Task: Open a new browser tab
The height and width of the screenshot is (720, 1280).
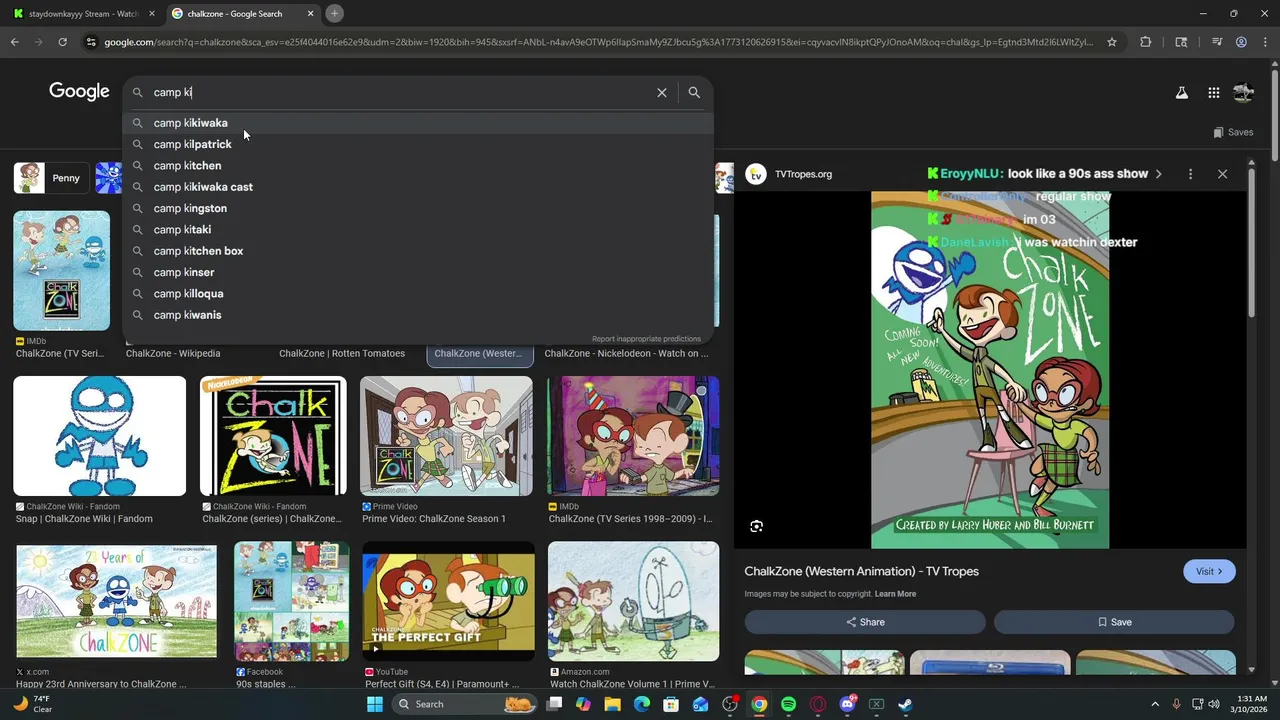Action: click(334, 13)
